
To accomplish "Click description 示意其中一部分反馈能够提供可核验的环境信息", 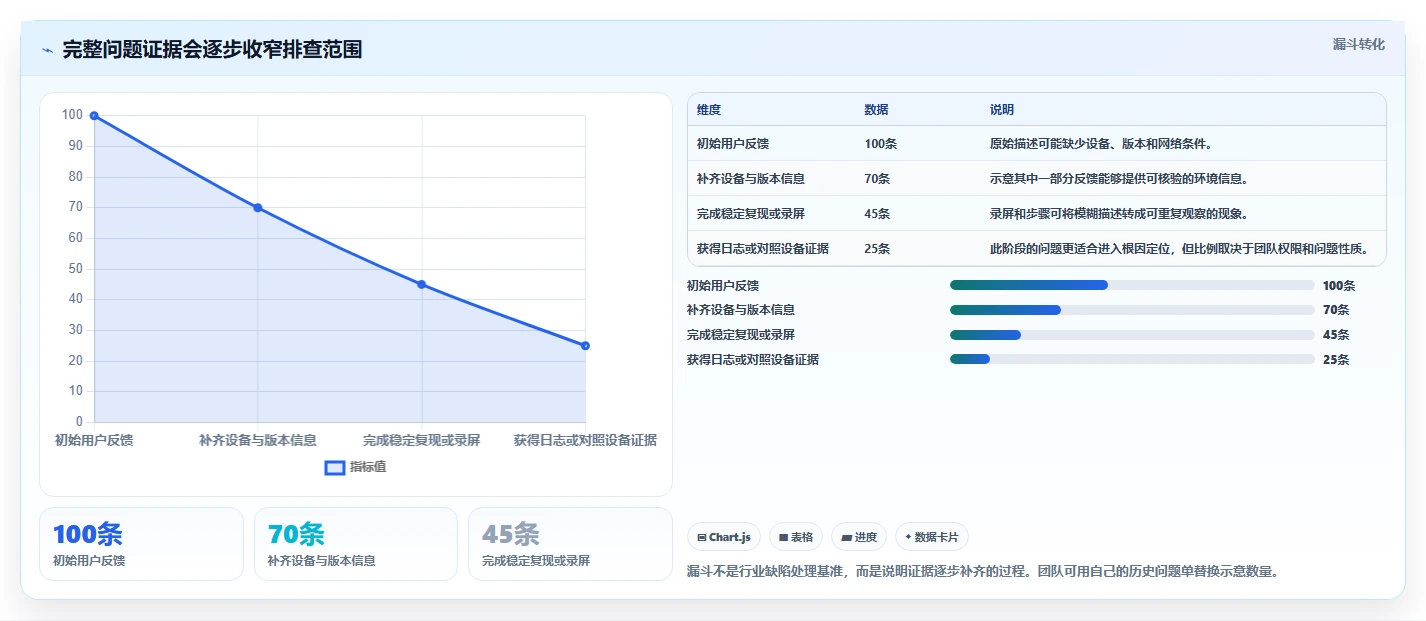I will [x=1118, y=179].
